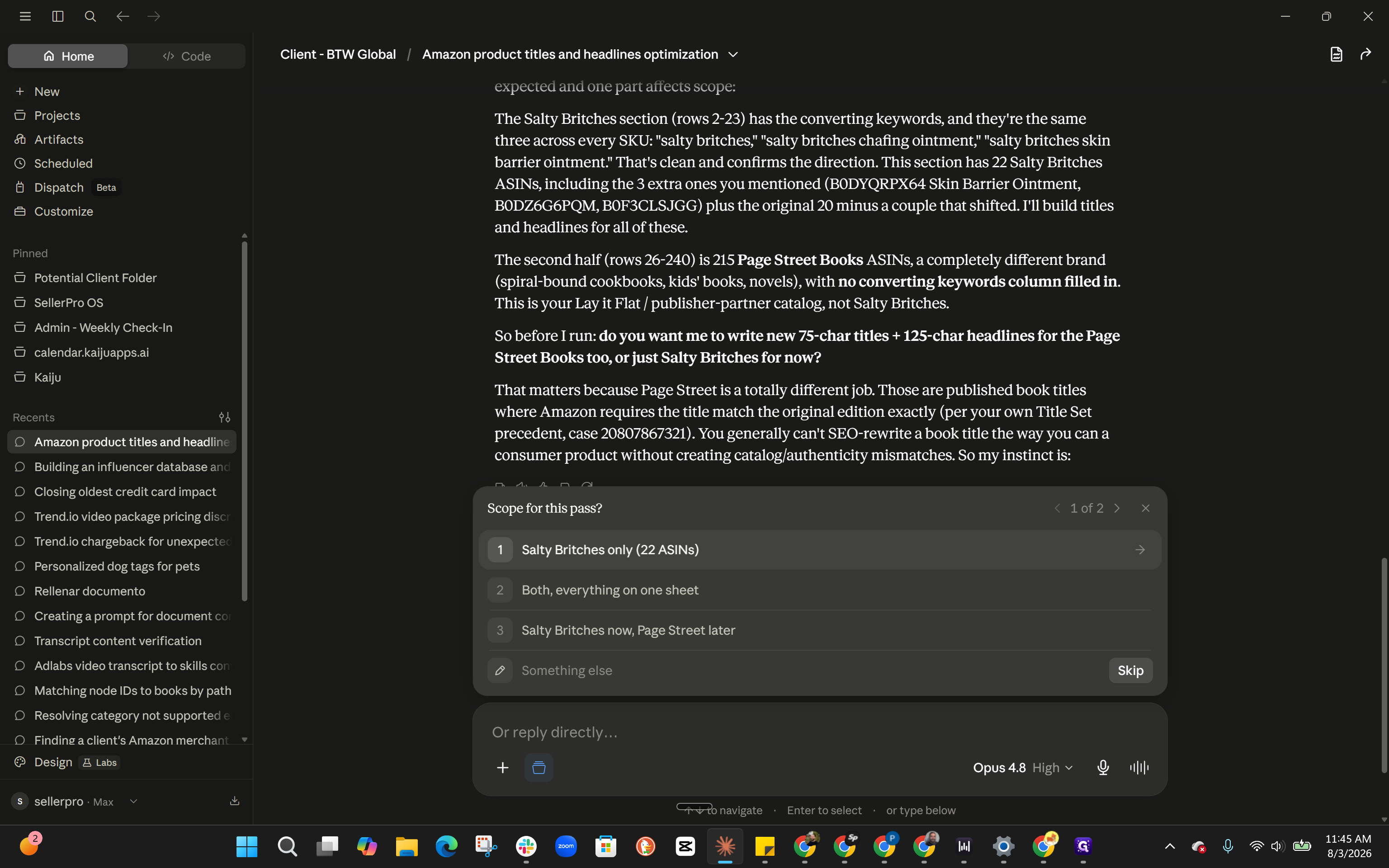Click the pencil icon beside Something else

coord(500,670)
